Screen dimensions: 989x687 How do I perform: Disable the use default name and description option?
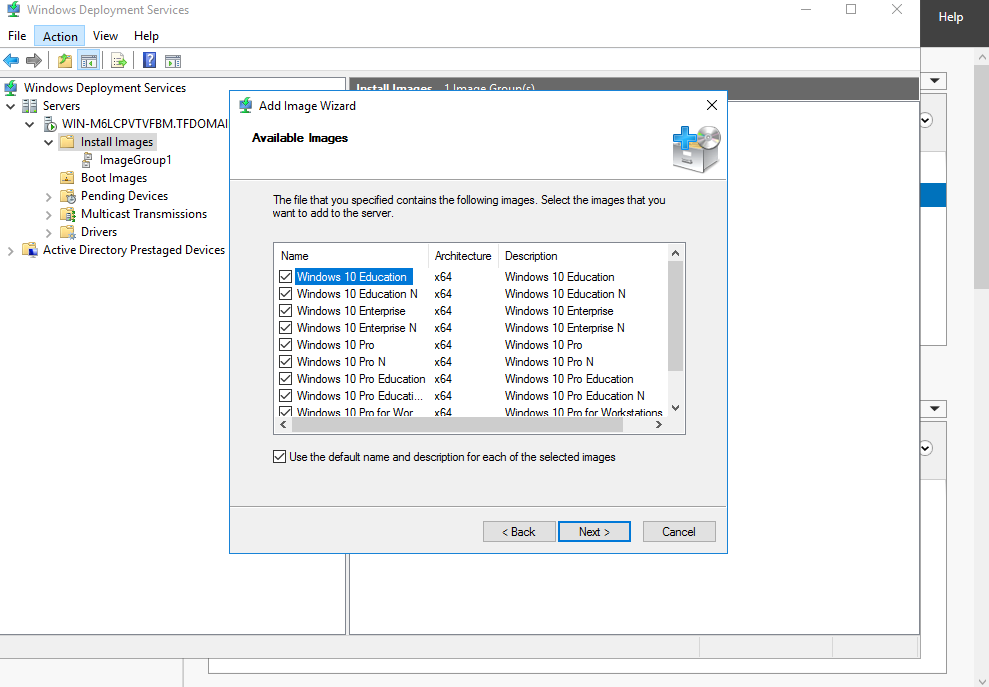pos(280,457)
